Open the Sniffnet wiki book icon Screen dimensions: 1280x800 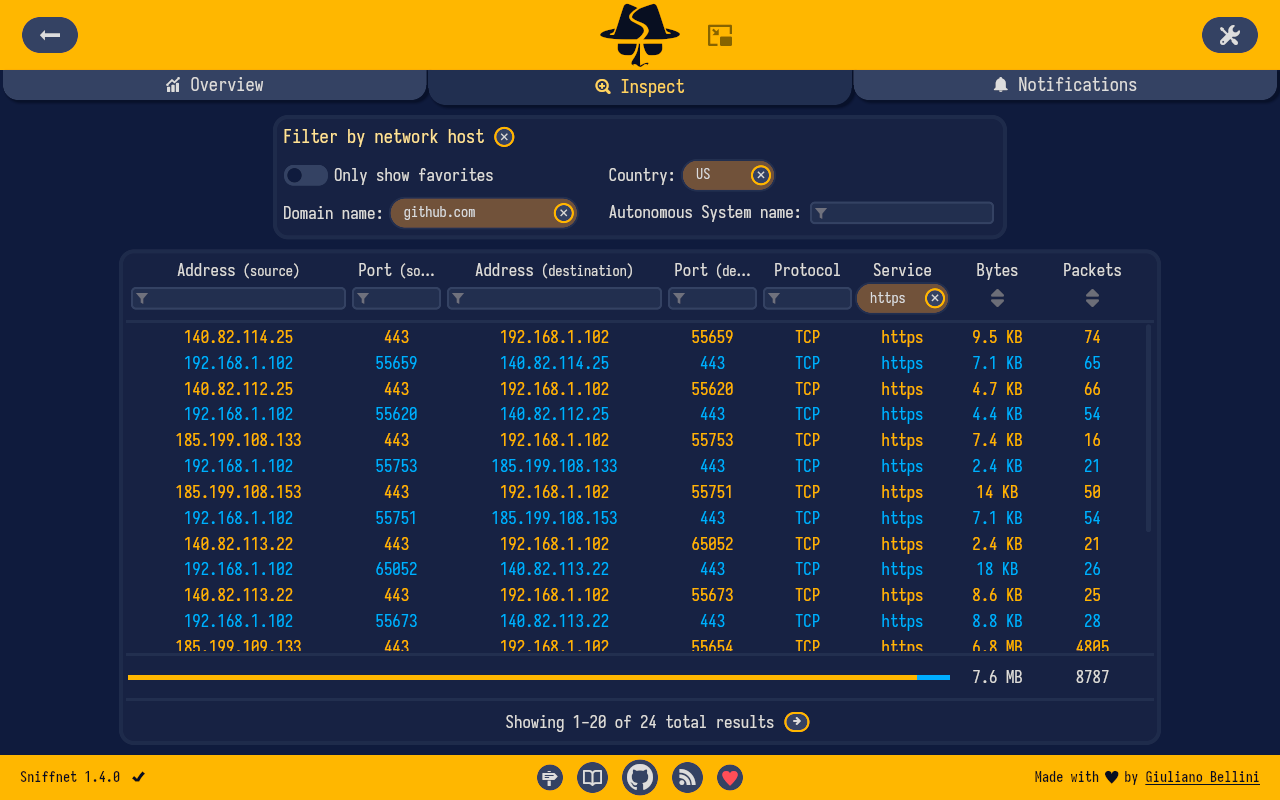click(x=592, y=777)
